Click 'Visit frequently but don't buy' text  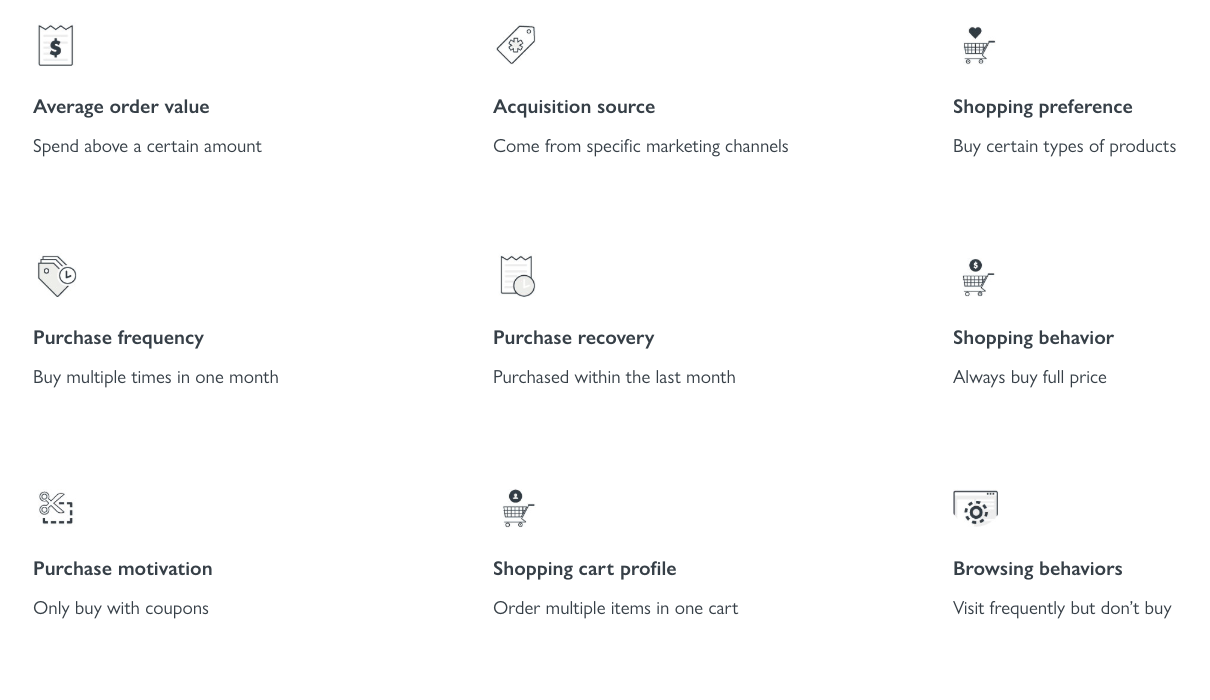(1062, 608)
